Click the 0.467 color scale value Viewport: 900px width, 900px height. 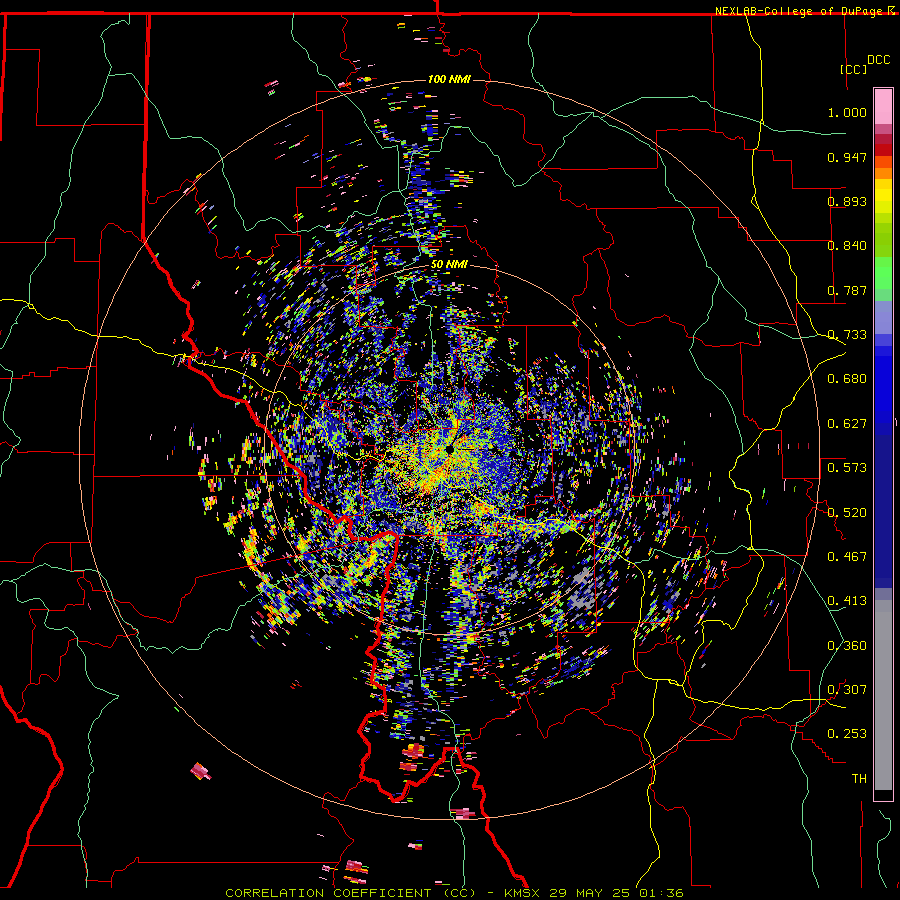[847, 557]
